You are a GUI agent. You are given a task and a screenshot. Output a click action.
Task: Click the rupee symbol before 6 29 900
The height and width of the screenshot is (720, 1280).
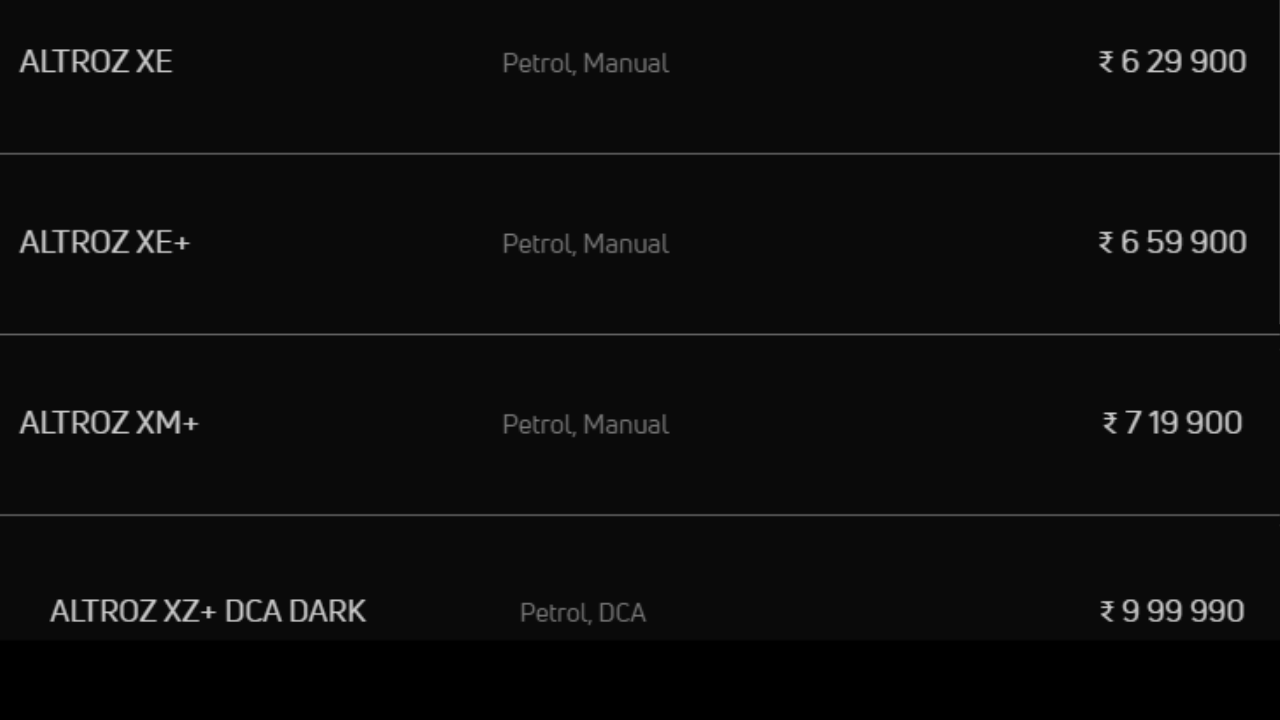[x=1106, y=63]
